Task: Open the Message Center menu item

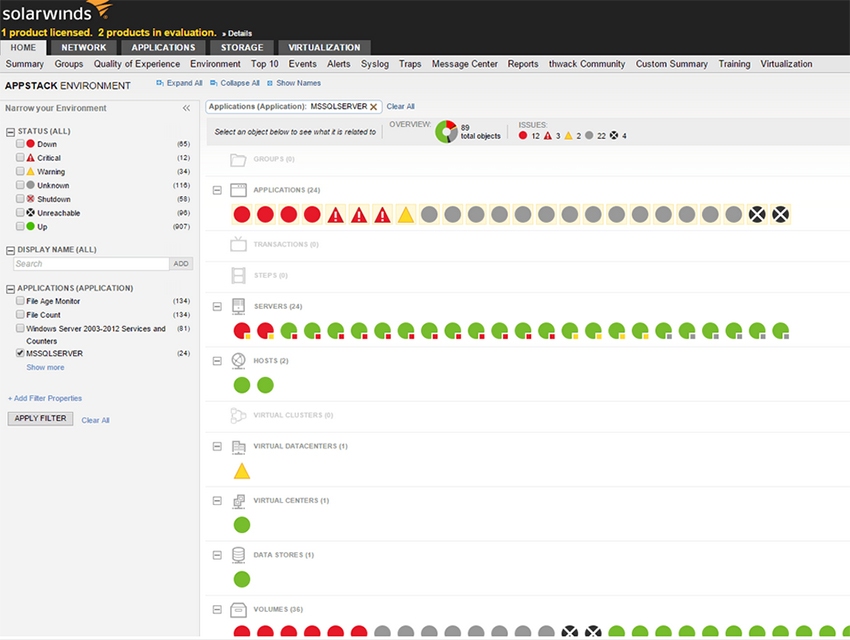Action: (x=465, y=64)
